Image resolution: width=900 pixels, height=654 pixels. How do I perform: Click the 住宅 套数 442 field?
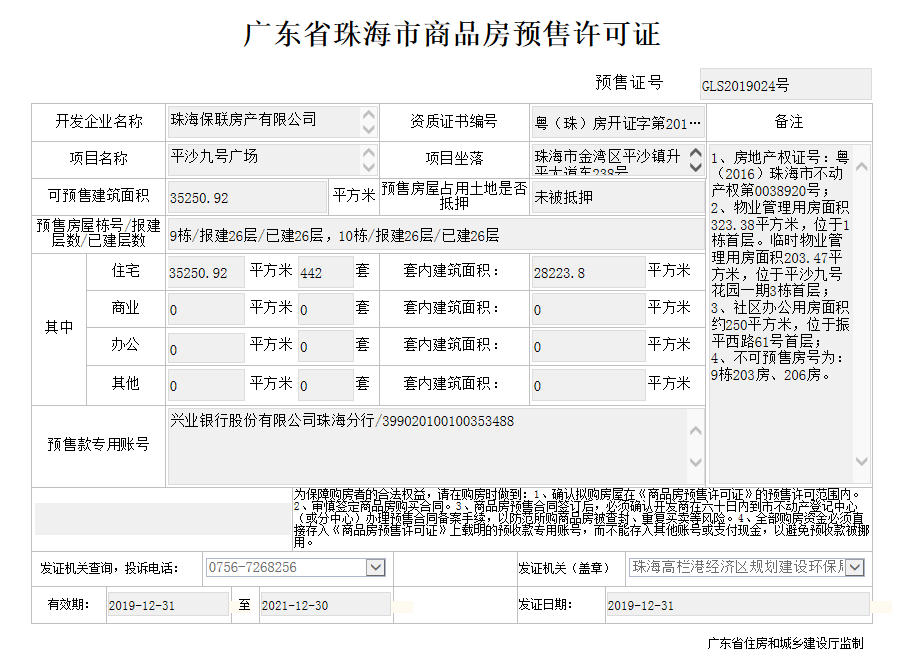coord(324,272)
